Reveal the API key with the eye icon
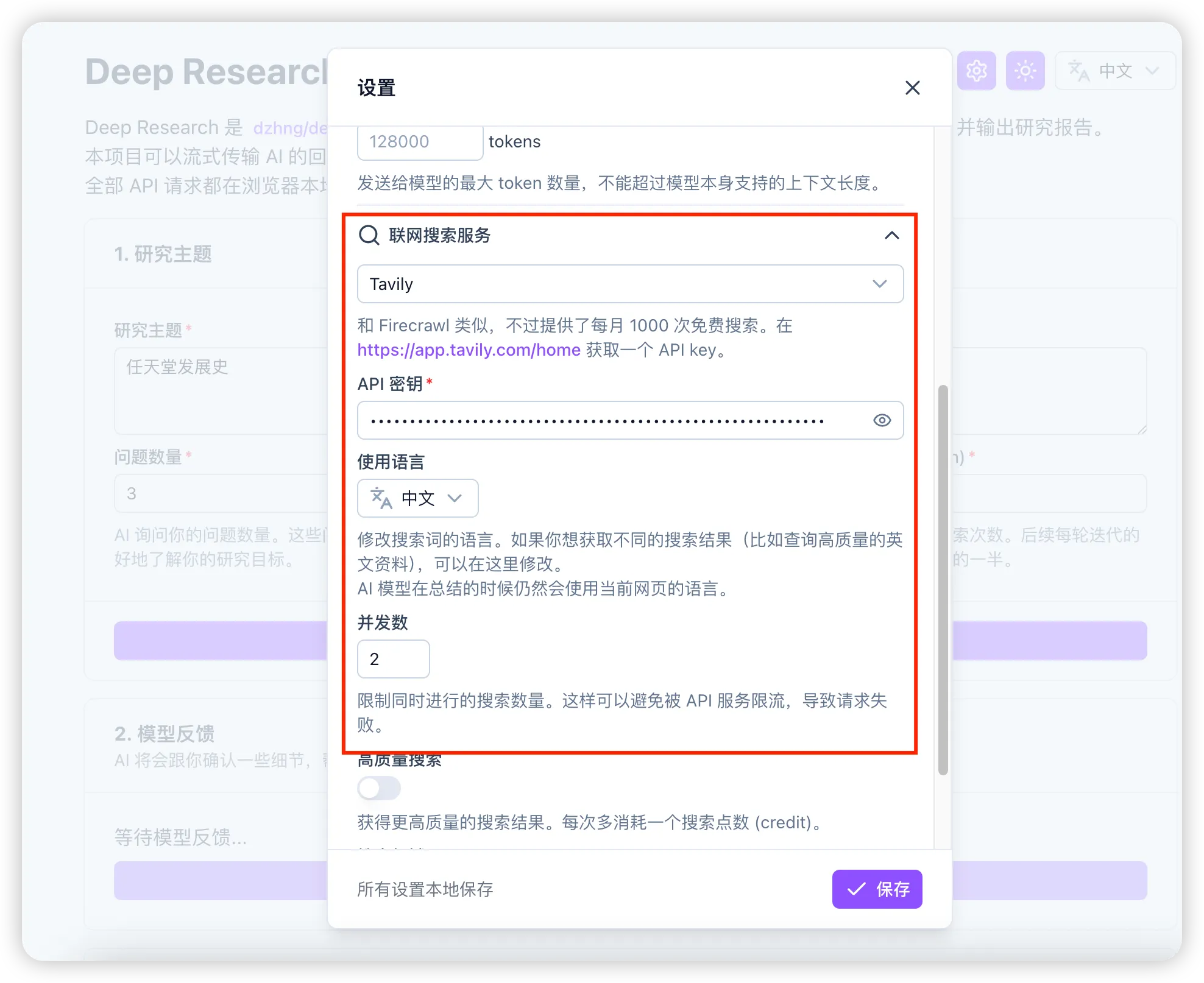 882,420
